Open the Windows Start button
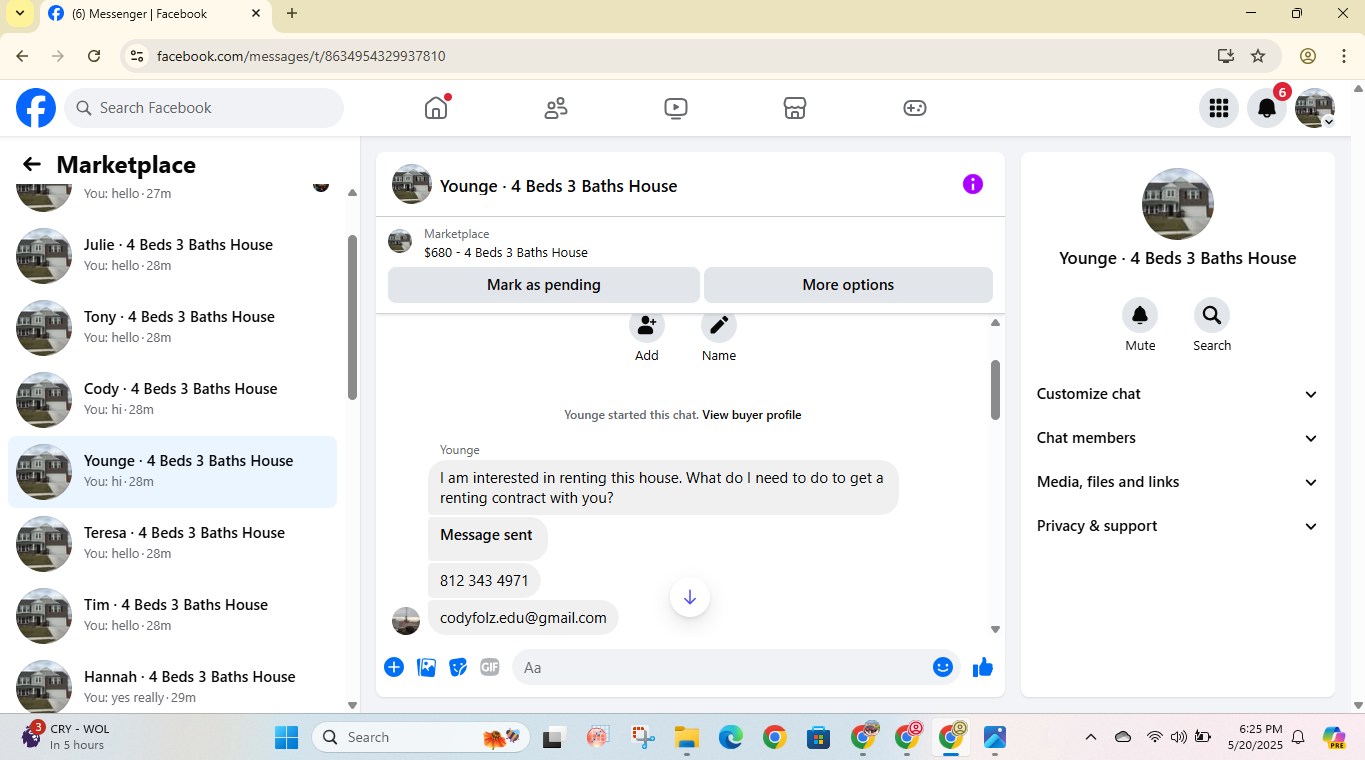Viewport: 1365px width, 760px height. 287,738
